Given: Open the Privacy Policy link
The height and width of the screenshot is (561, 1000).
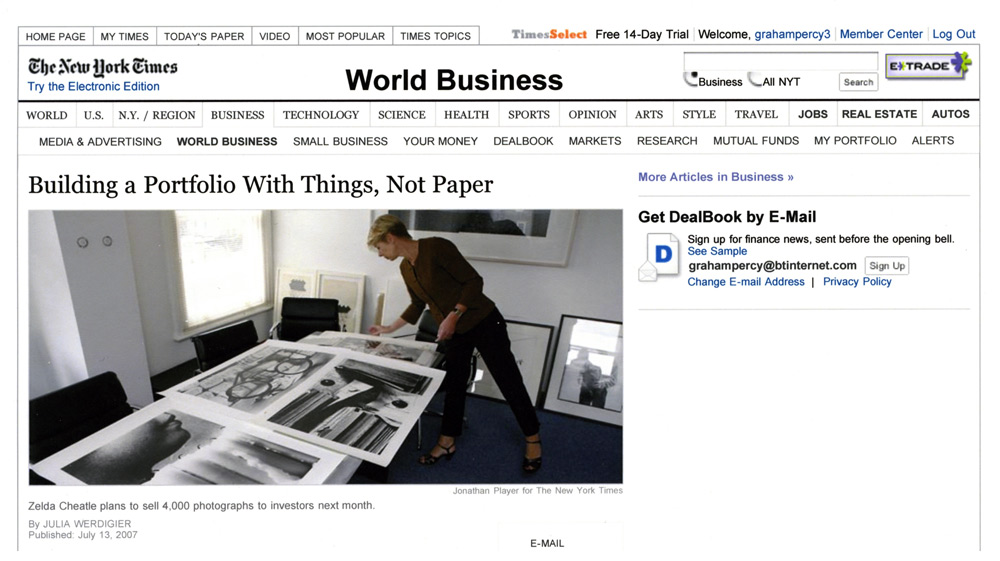Looking at the screenshot, I should pyautogui.click(x=857, y=282).
